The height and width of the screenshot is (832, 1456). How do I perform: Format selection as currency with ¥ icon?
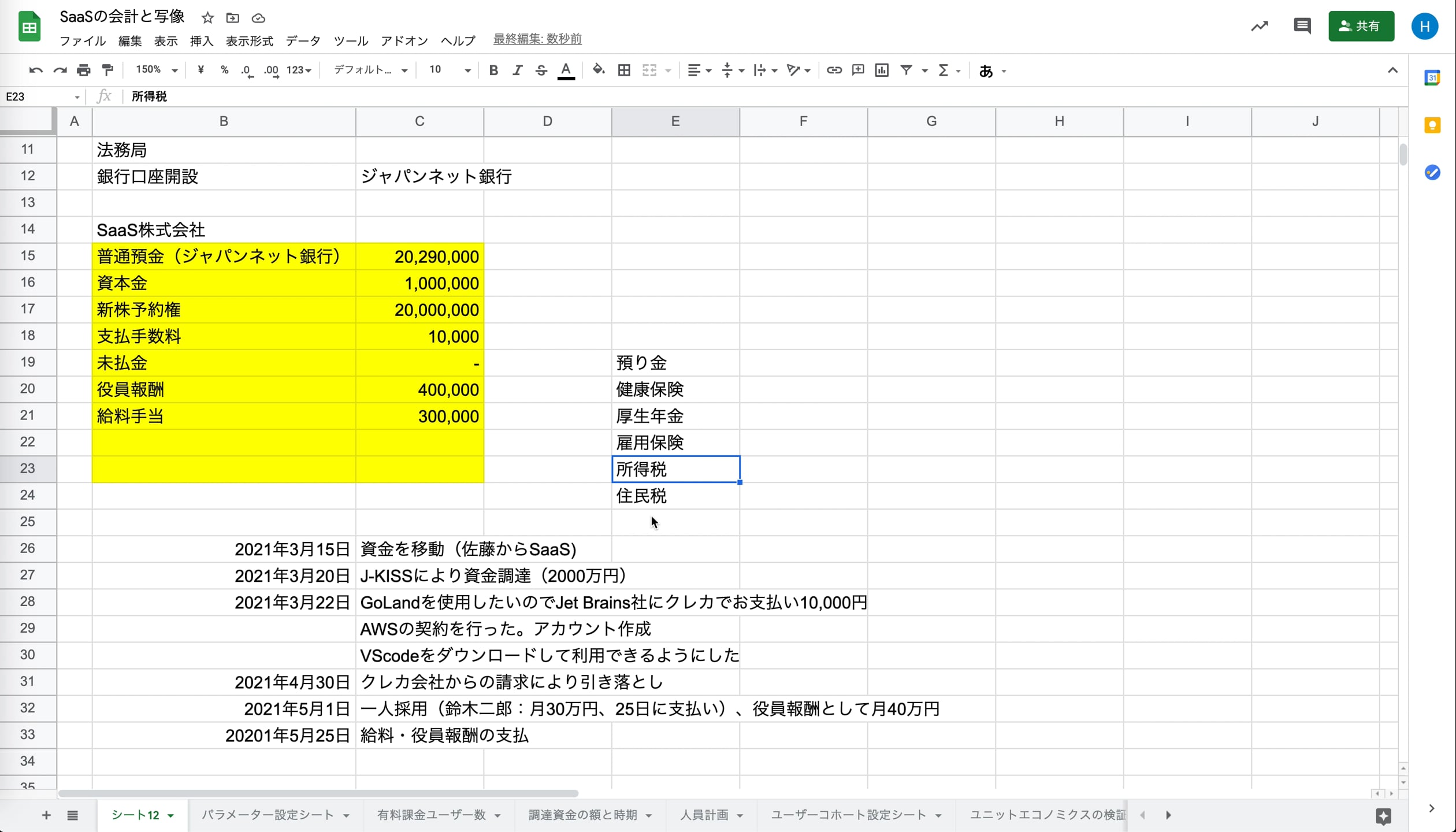pyautogui.click(x=200, y=70)
